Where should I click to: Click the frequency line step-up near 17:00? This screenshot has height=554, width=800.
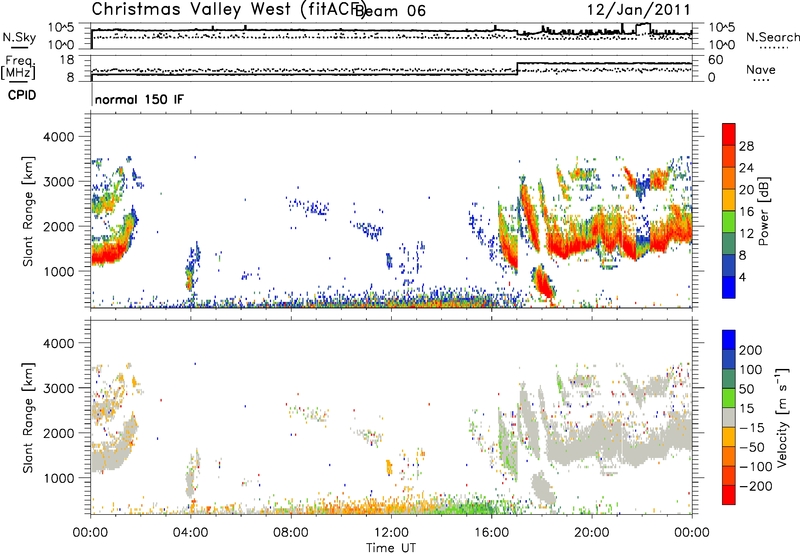tap(517, 69)
